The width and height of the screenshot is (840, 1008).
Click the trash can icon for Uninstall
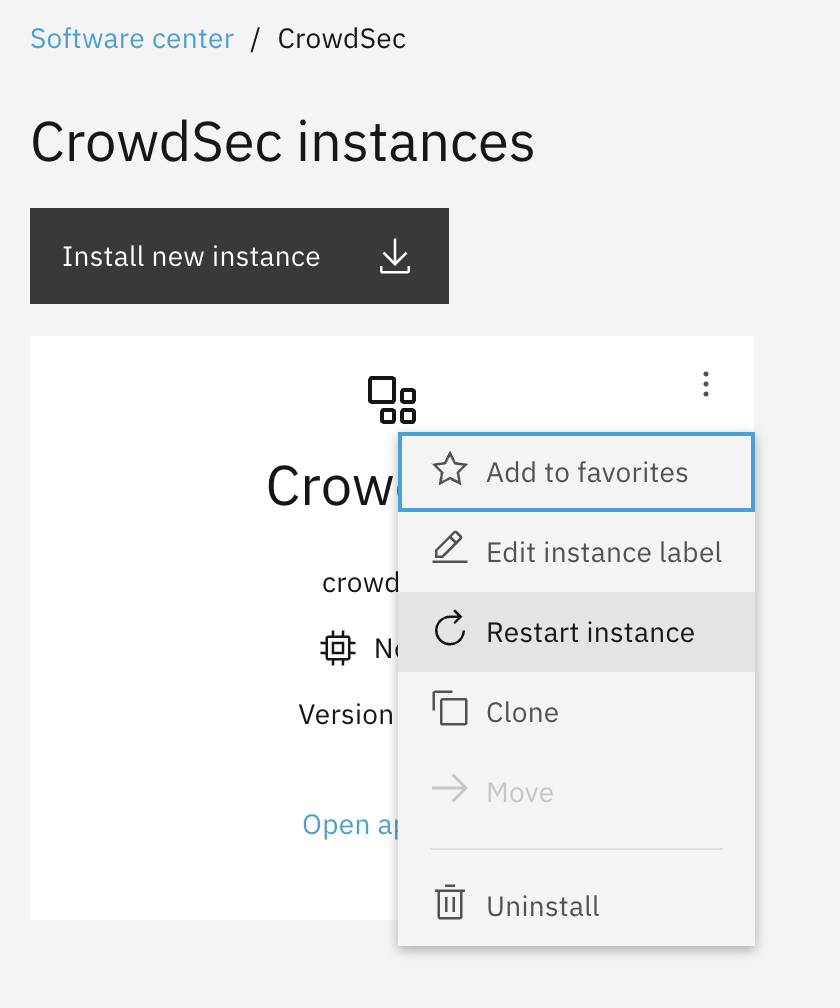click(x=450, y=904)
